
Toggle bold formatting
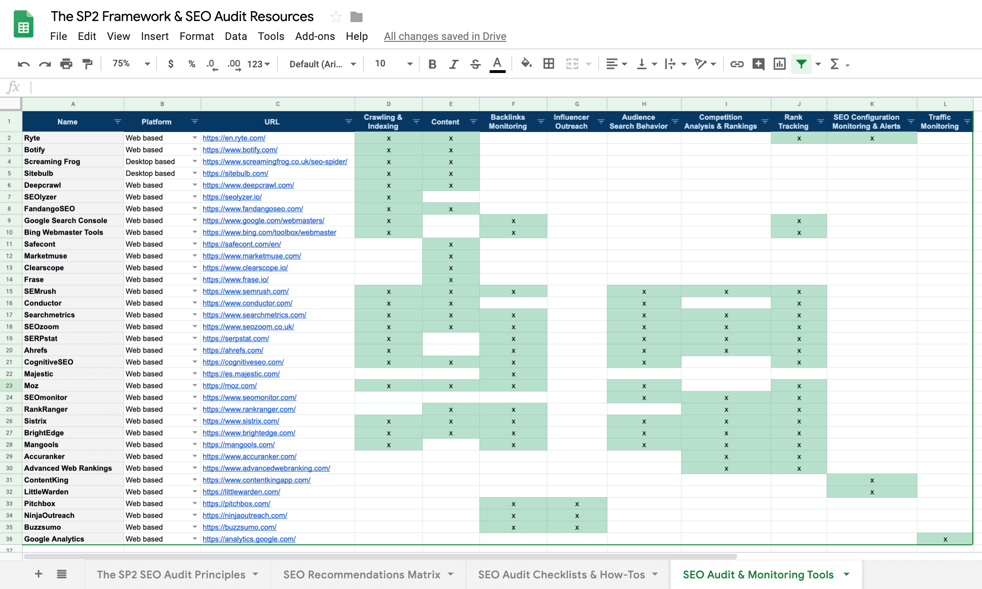[x=432, y=64]
